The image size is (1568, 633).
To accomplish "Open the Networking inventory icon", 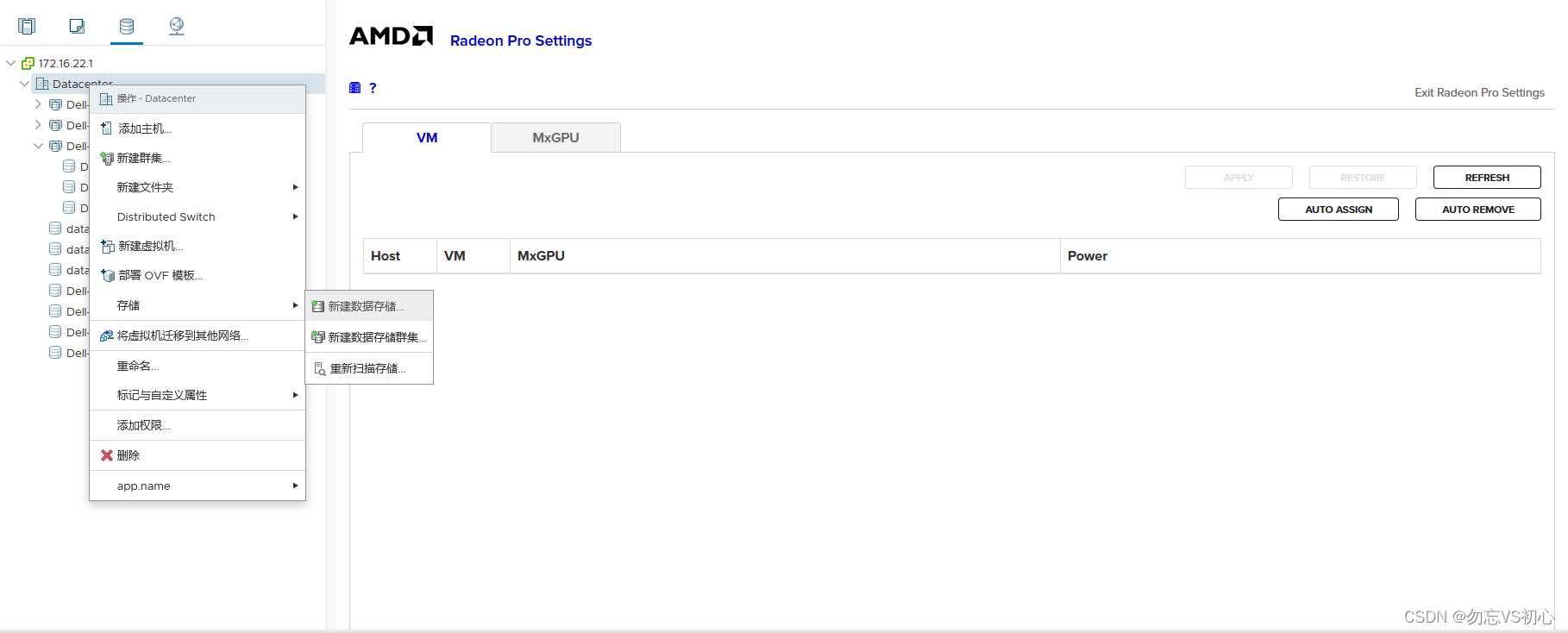I will pyautogui.click(x=177, y=26).
